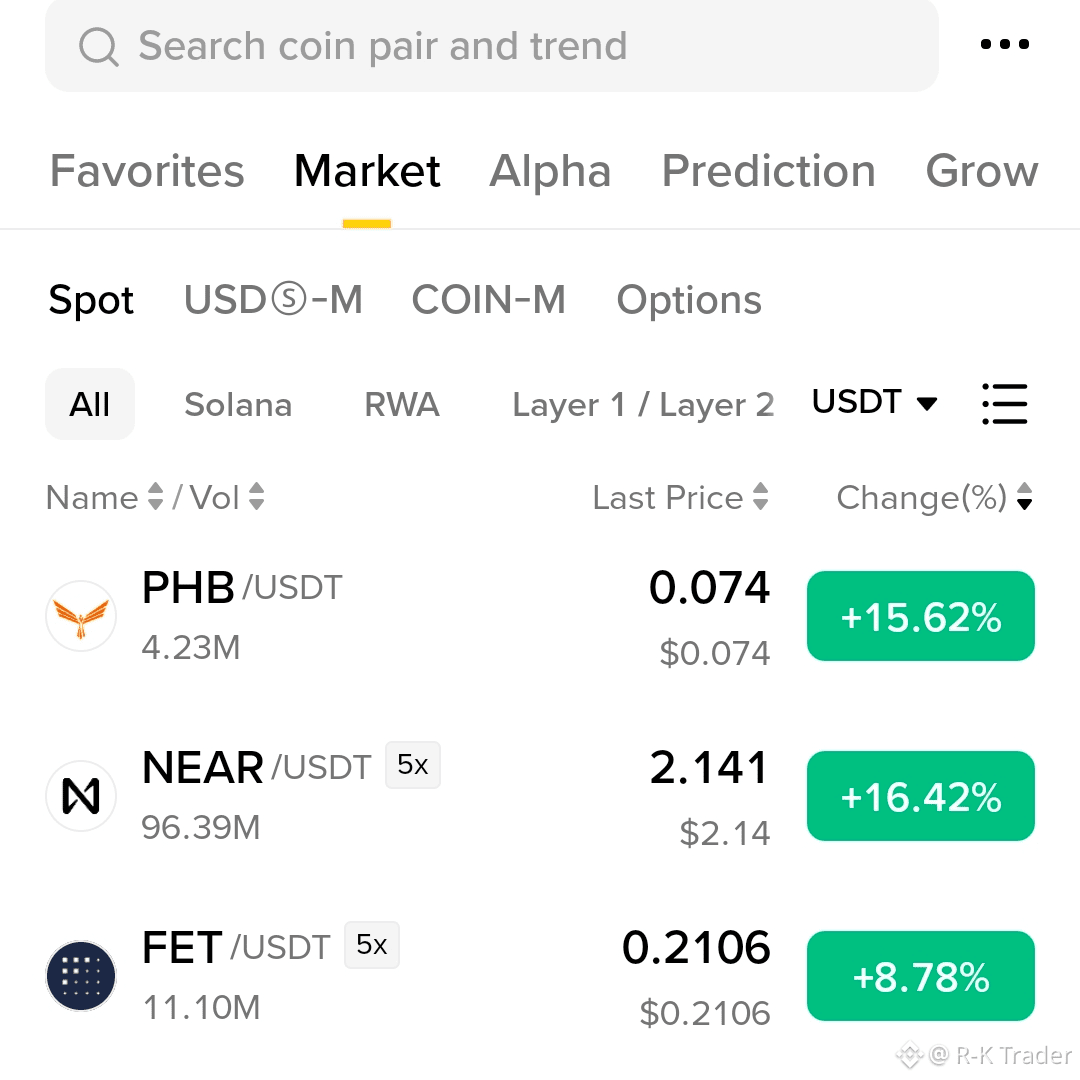The height and width of the screenshot is (1080, 1080).
Task: Switch to the Favorites tab
Action: click(x=147, y=171)
